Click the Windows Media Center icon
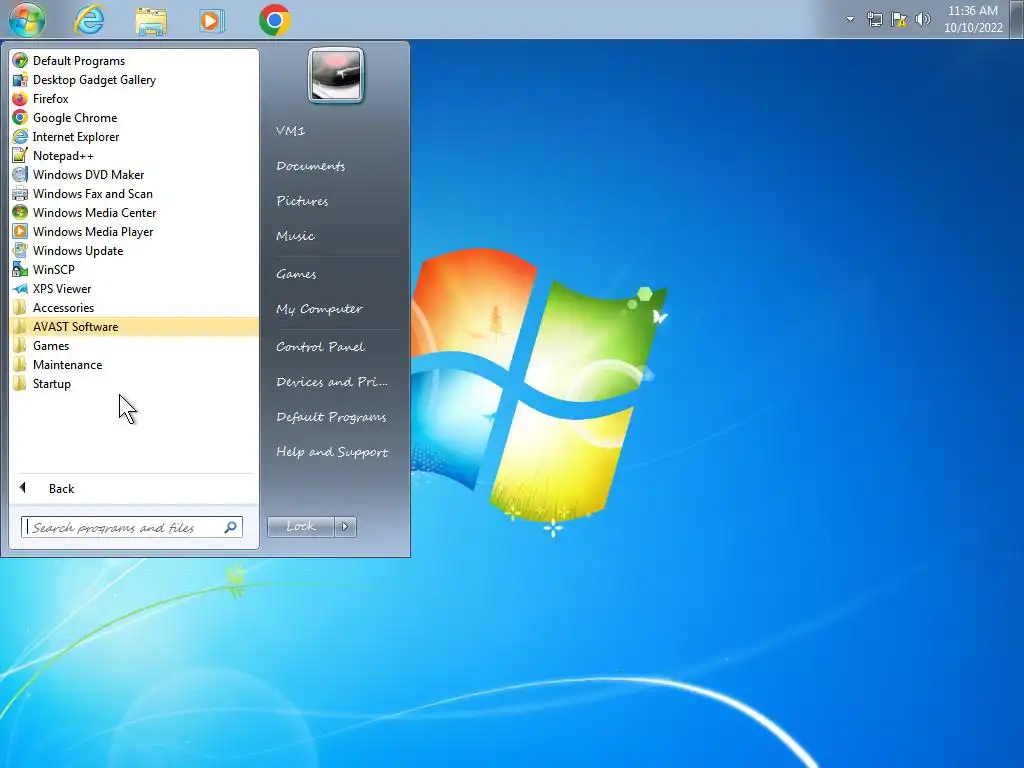The image size is (1024, 768). (x=20, y=212)
